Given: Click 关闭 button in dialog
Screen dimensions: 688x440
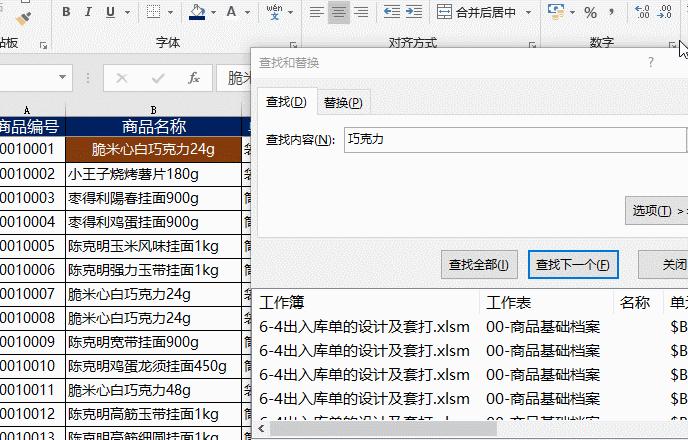Looking at the screenshot, I should [663, 265].
